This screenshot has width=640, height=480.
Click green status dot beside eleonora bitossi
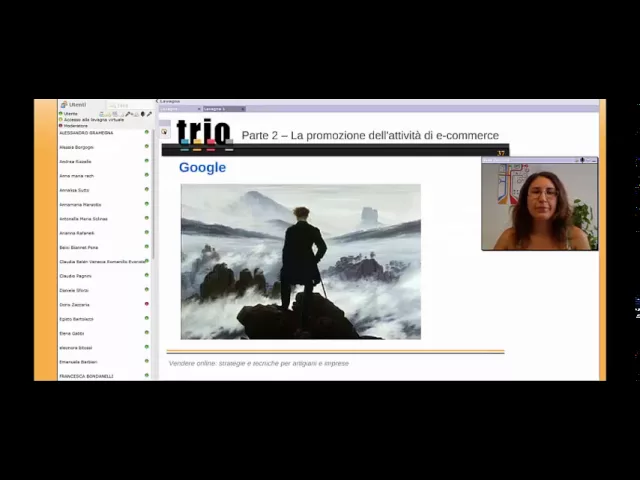pyautogui.click(x=147, y=347)
